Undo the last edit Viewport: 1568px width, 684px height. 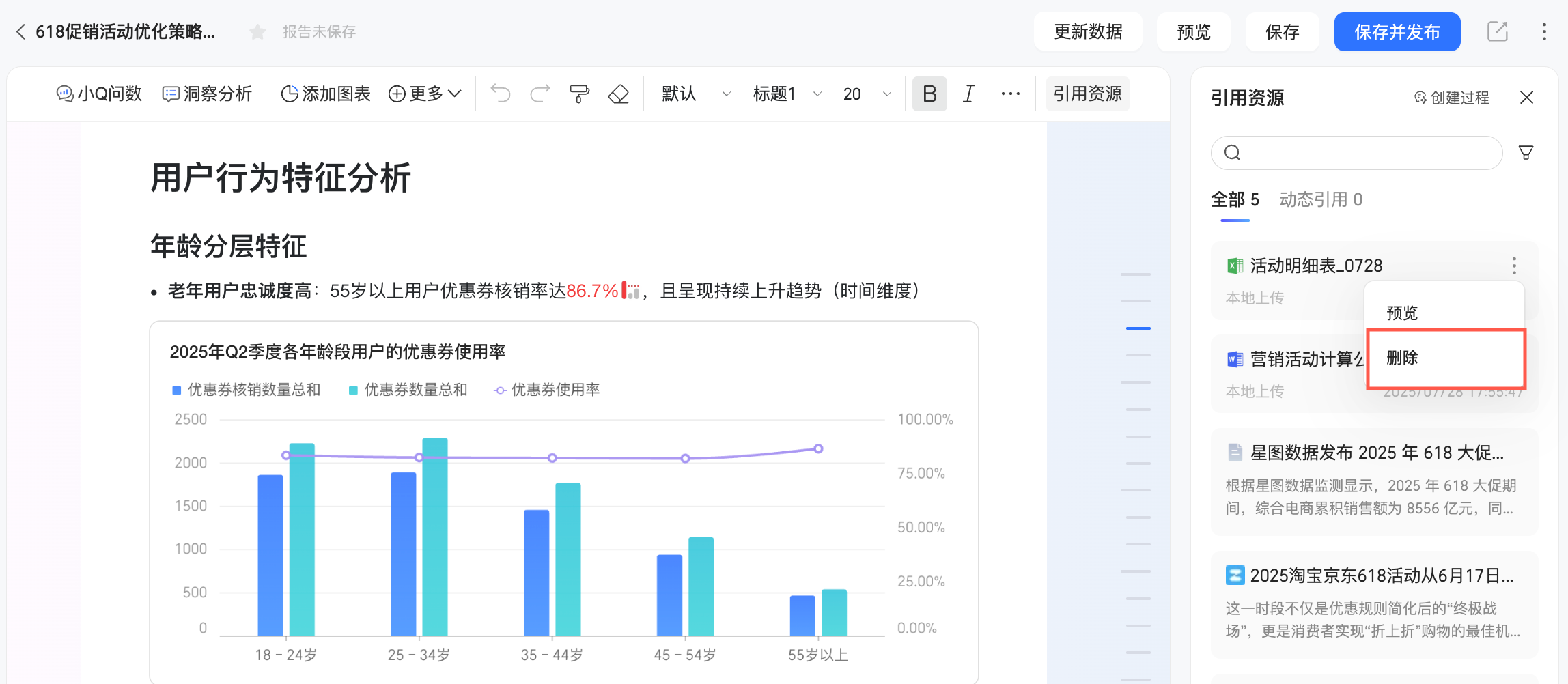pos(501,94)
